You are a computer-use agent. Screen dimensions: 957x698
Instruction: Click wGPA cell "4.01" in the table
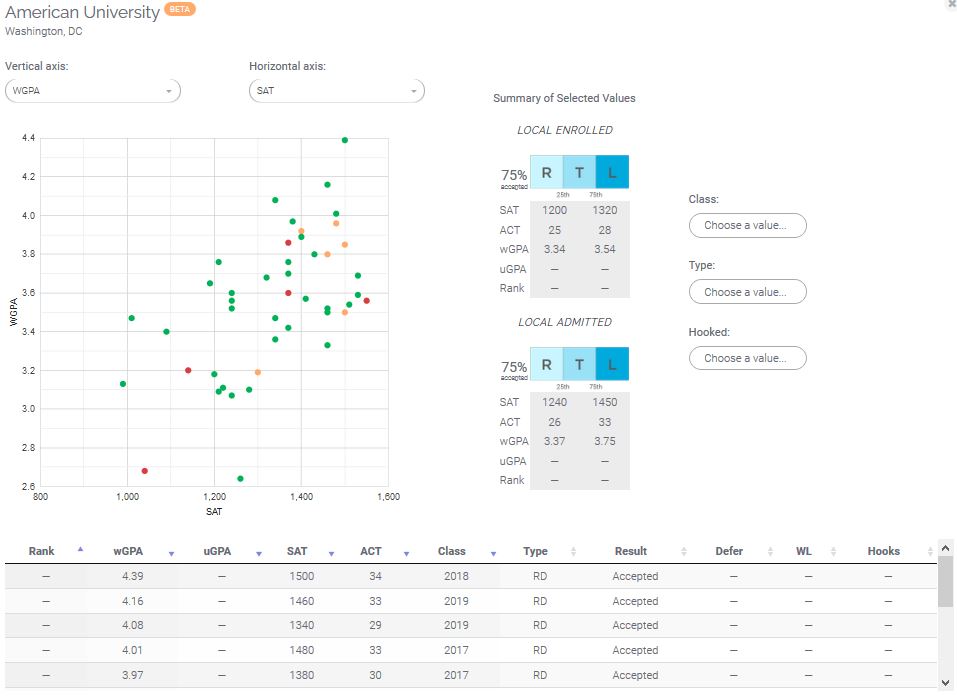(132, 650)
